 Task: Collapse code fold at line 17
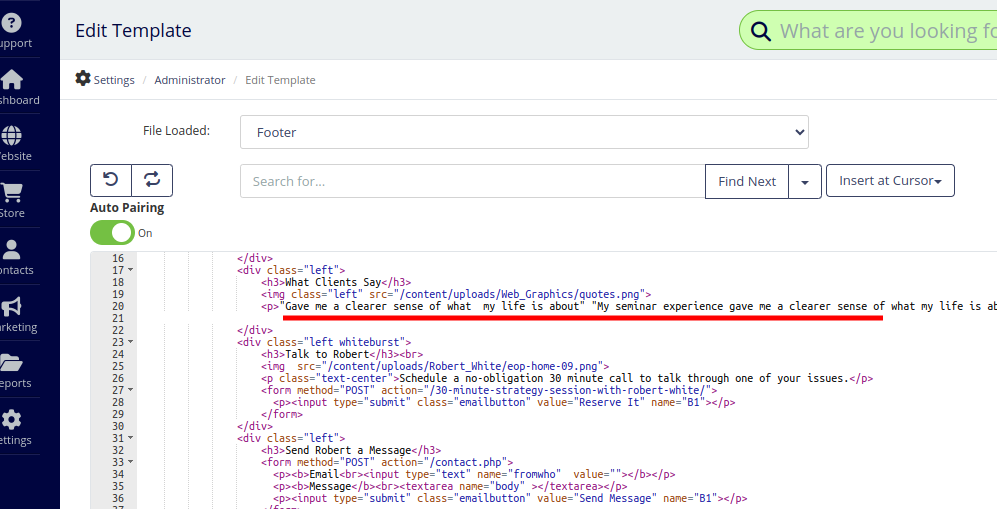[130, 270]
